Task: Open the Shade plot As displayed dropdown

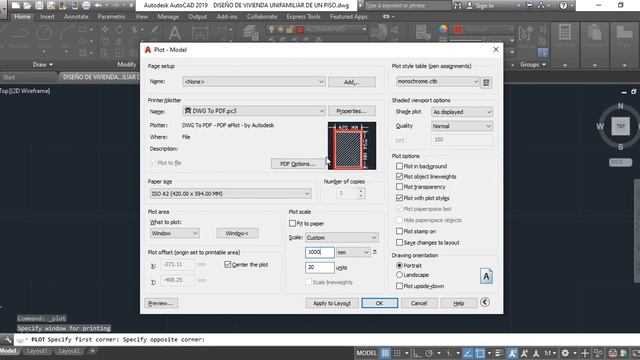Action: point(462,112)
